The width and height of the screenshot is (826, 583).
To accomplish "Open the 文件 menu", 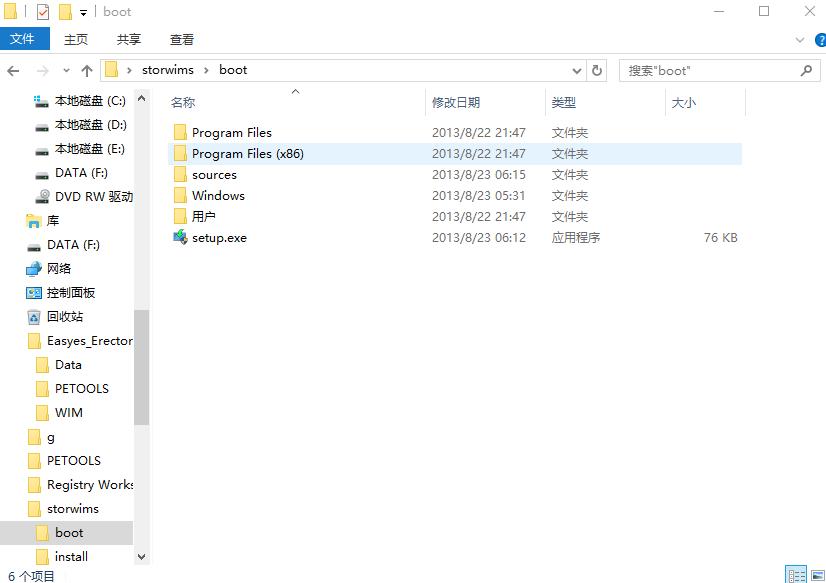I will pyautogui.click(x=25, y=39).
